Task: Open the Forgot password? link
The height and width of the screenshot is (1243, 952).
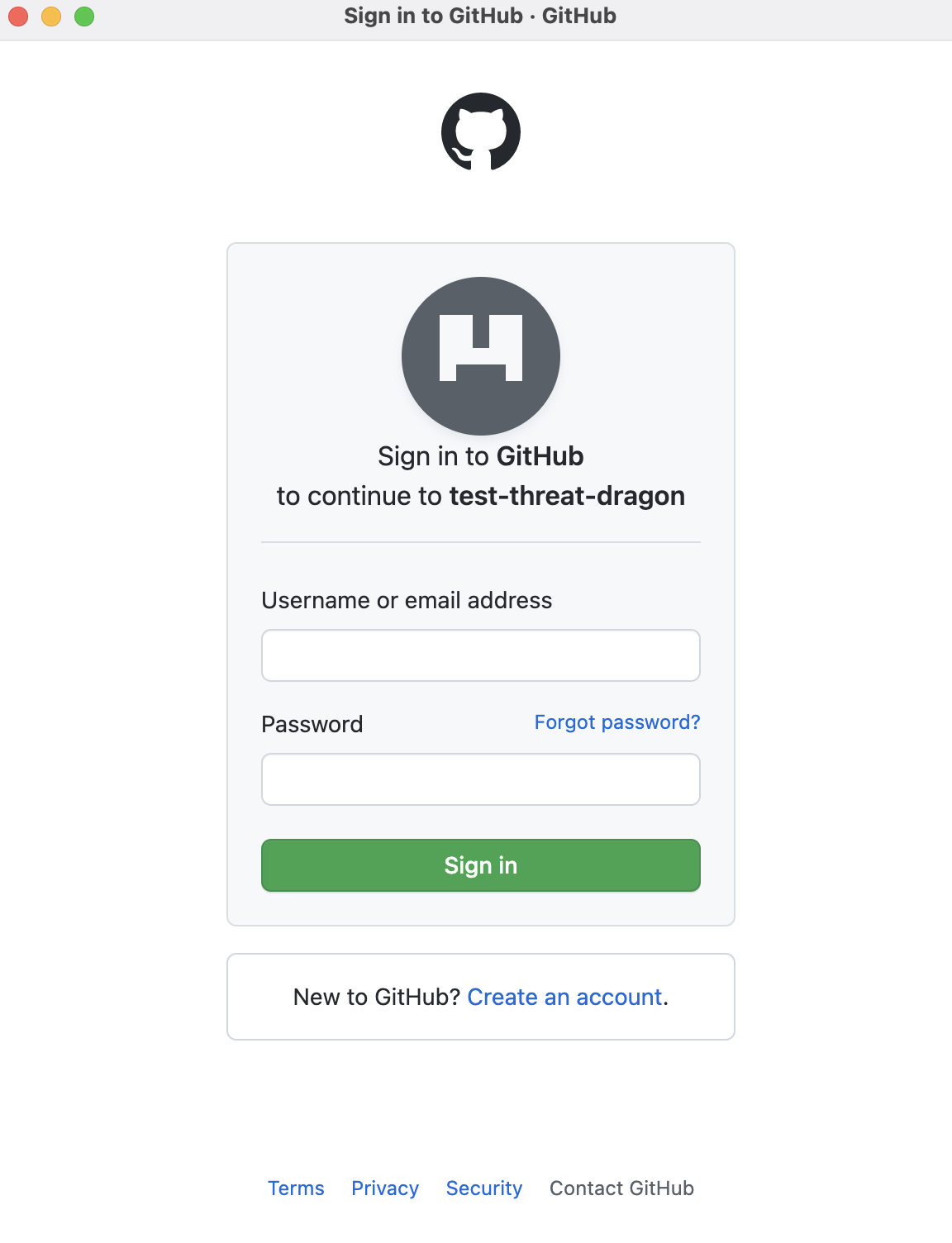Action: (616, 722)
